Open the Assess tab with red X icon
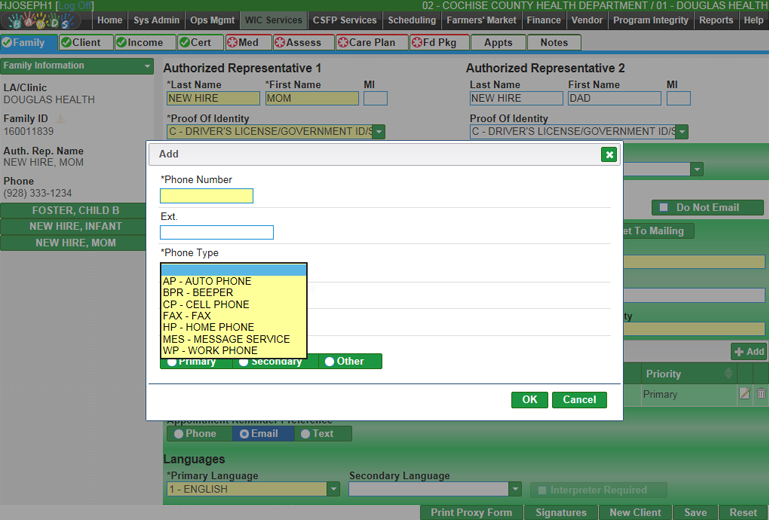 click(300, 43)
